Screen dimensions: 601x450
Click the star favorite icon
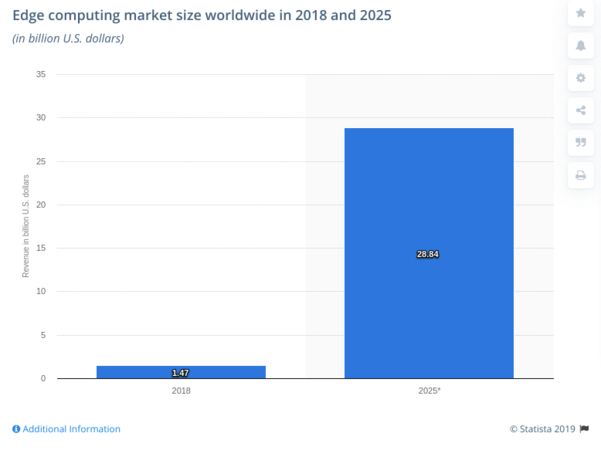(580, 13)
